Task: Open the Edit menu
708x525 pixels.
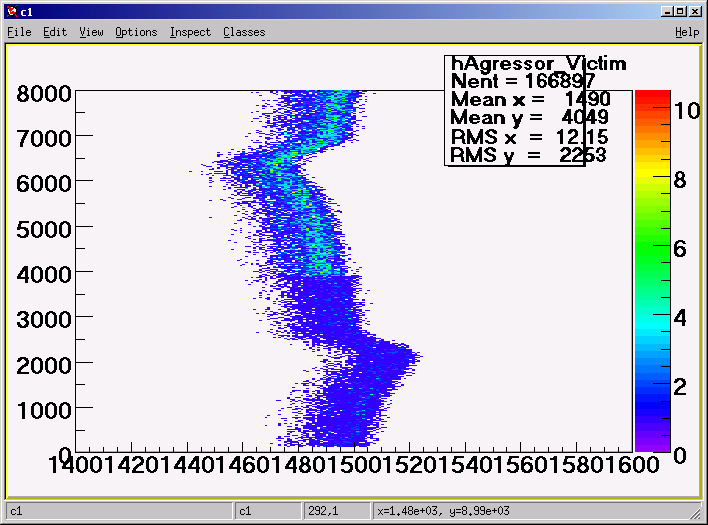Action: 55,32
